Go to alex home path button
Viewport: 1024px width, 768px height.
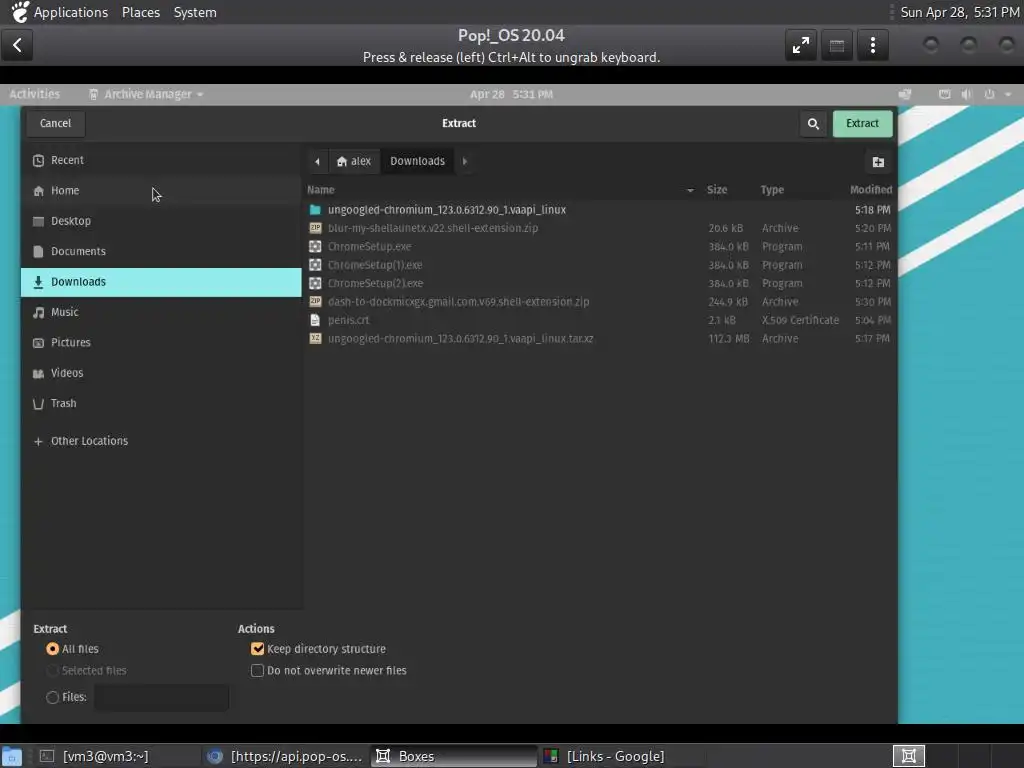[x=354, y=161]
